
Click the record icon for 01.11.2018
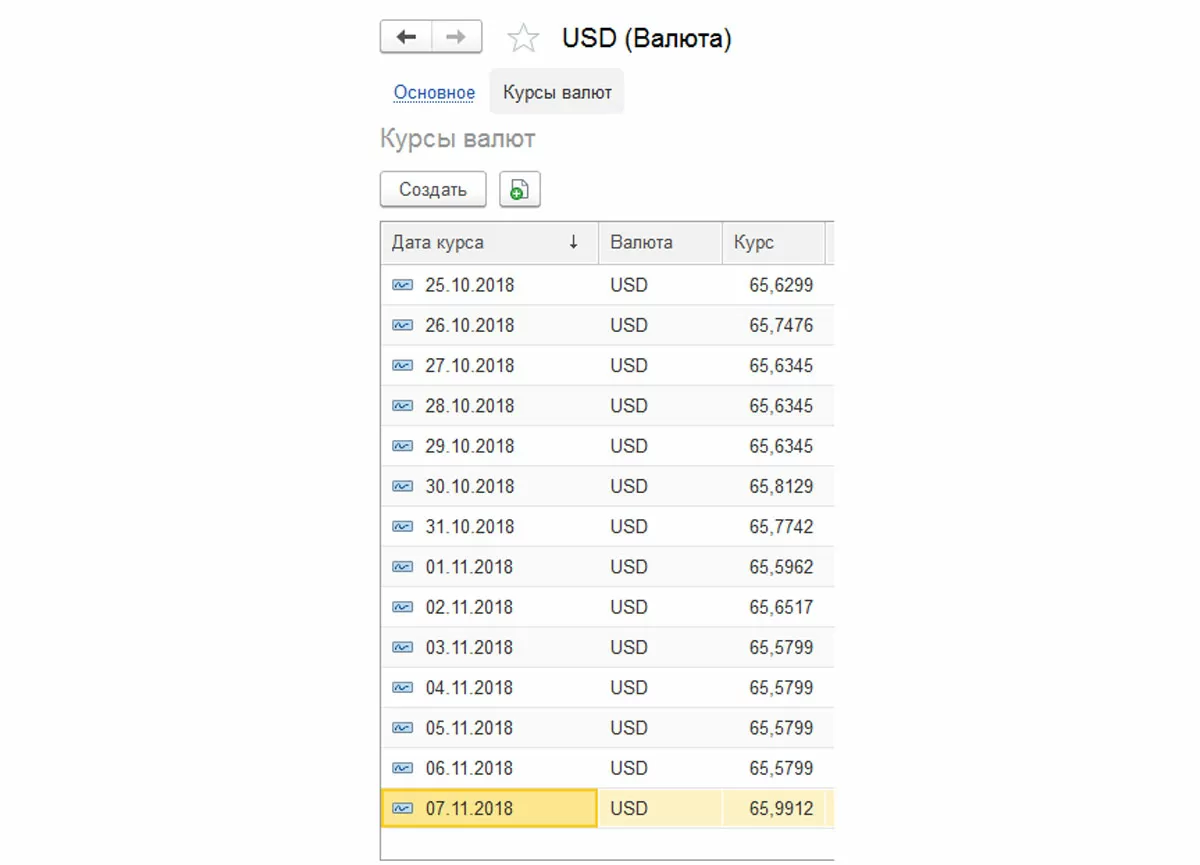click(x=402, y=567)
